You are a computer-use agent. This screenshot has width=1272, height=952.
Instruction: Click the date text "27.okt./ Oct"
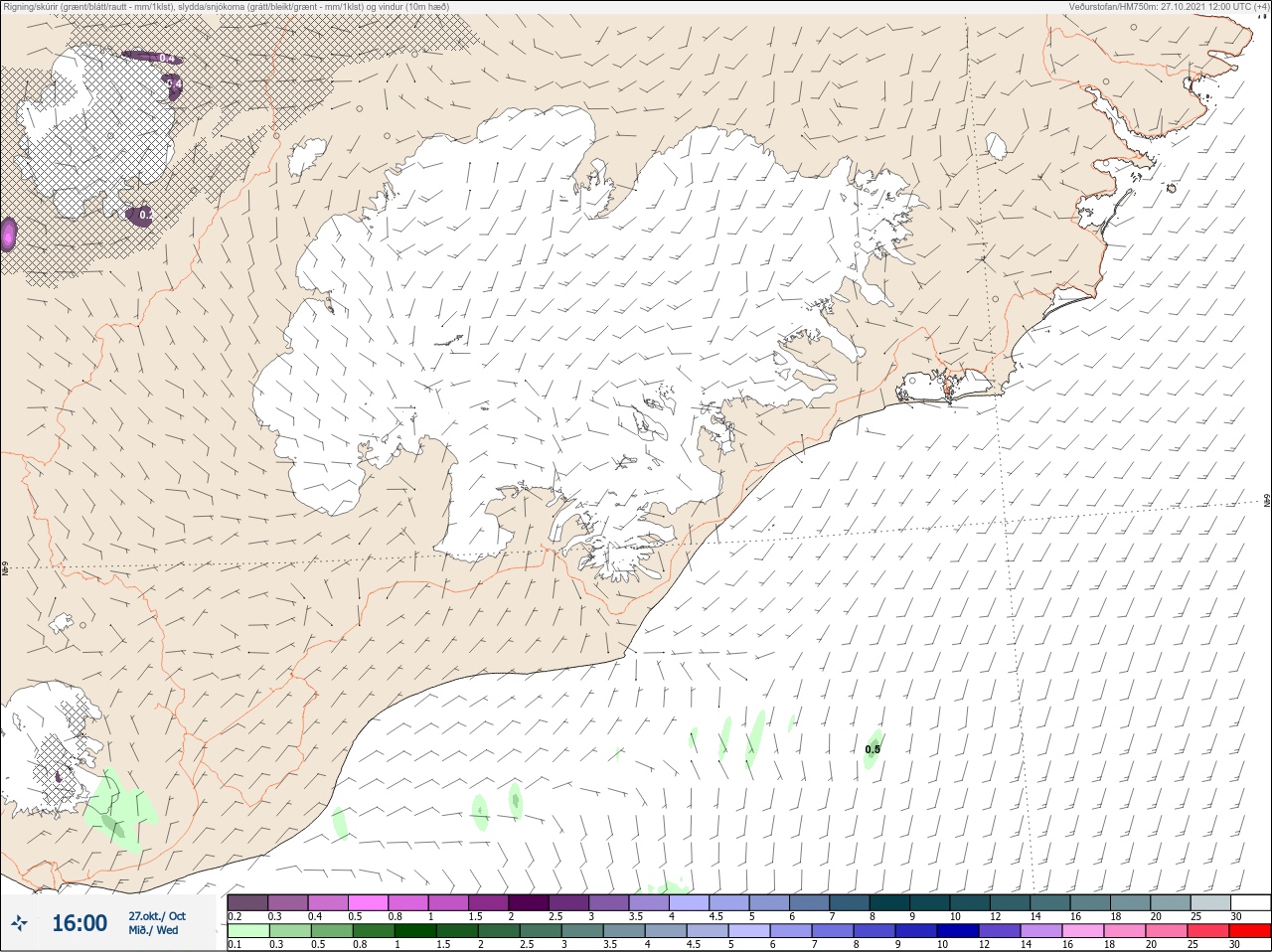point(157,916)
